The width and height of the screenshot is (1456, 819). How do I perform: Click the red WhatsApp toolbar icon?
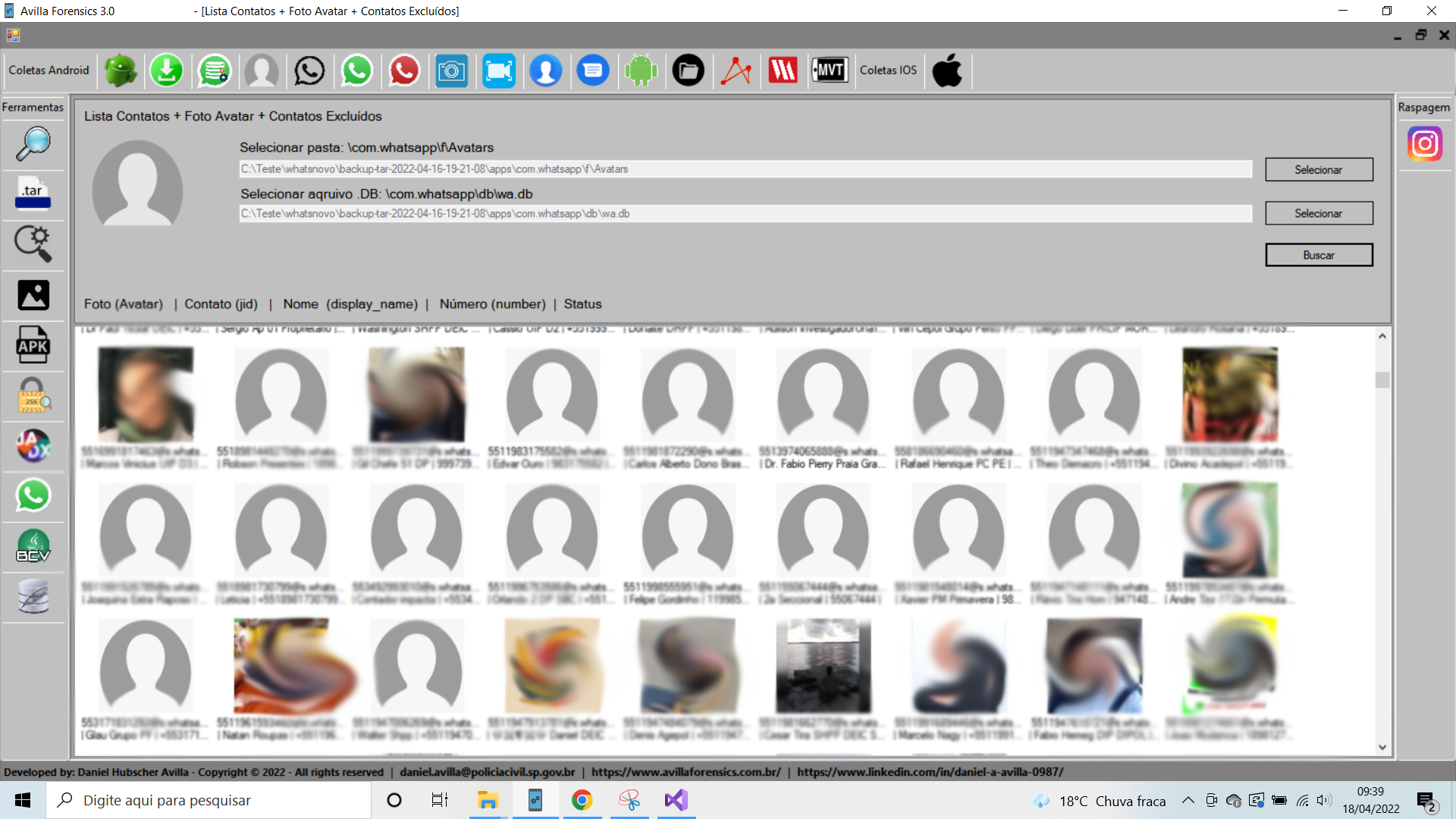point(404,71)
